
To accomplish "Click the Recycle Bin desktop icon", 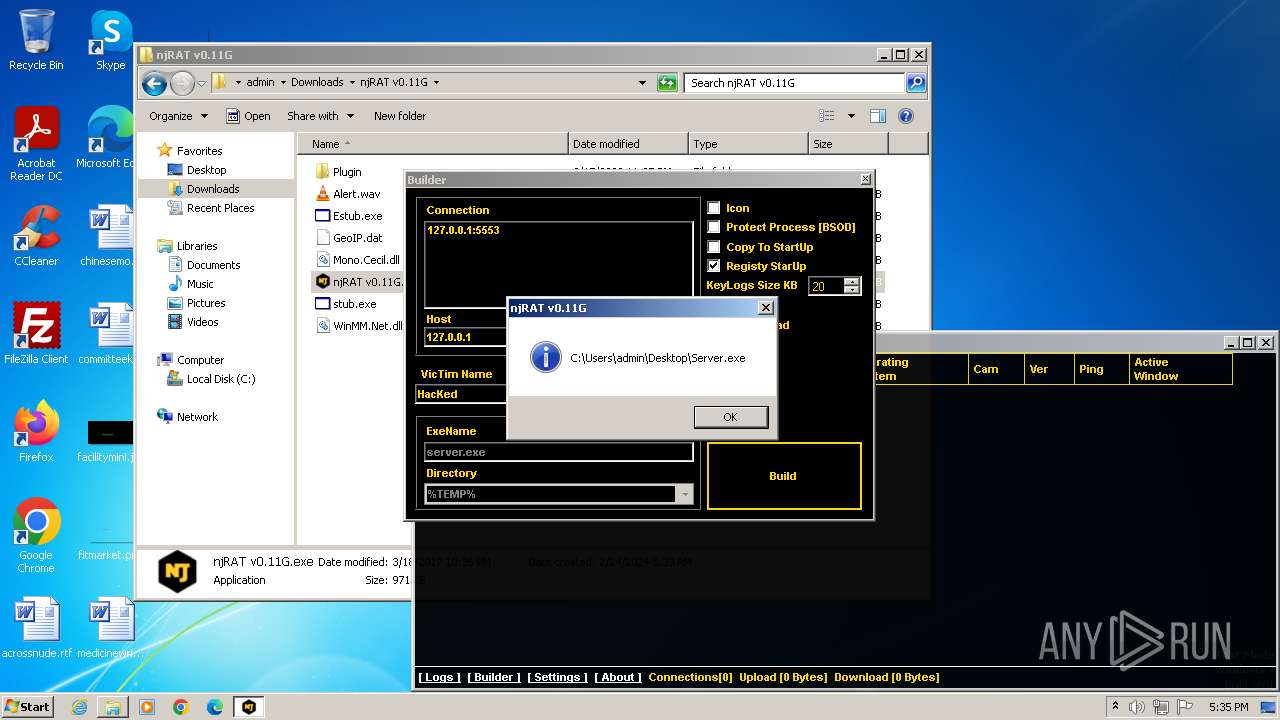I will point(36,40).
